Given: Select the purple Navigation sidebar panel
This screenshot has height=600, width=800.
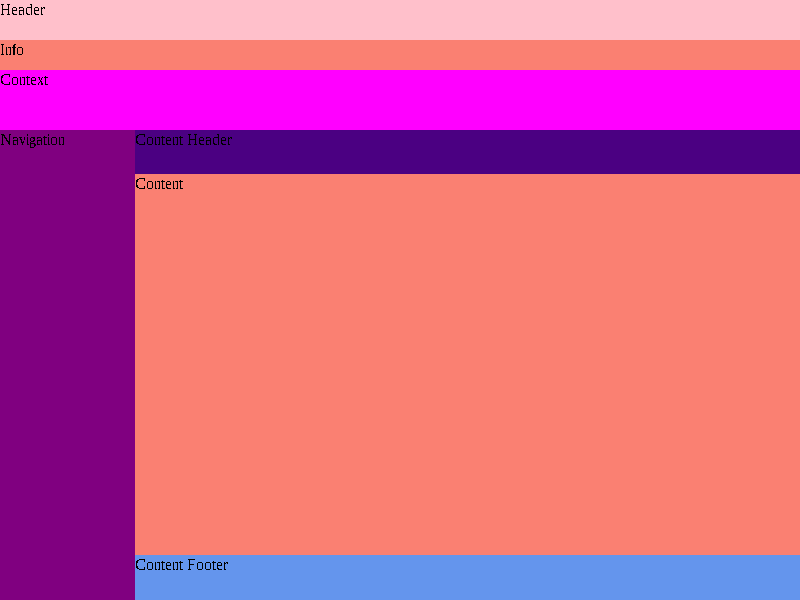Looking at the screenshot, I should (x=67, y=365).
